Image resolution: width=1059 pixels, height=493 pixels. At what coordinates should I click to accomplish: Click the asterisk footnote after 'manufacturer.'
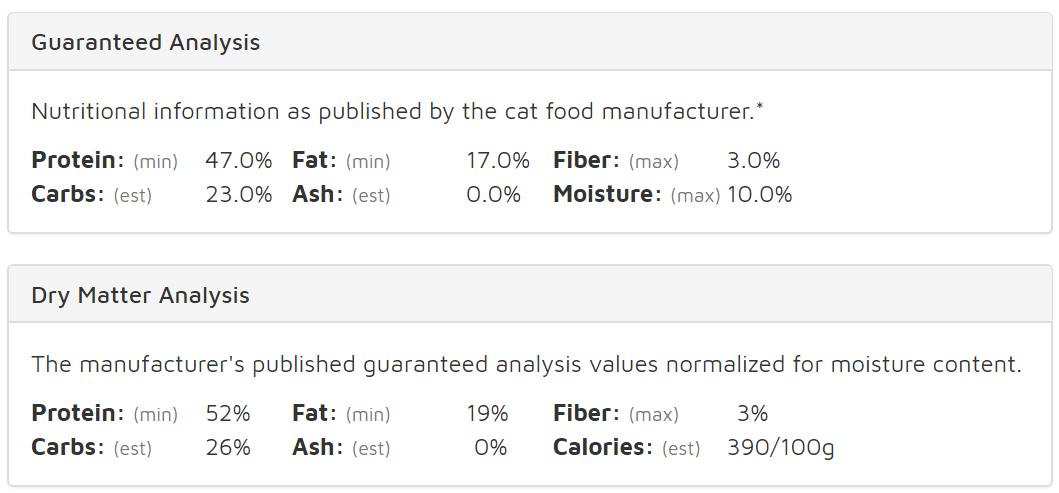click(x=760, y=106)
